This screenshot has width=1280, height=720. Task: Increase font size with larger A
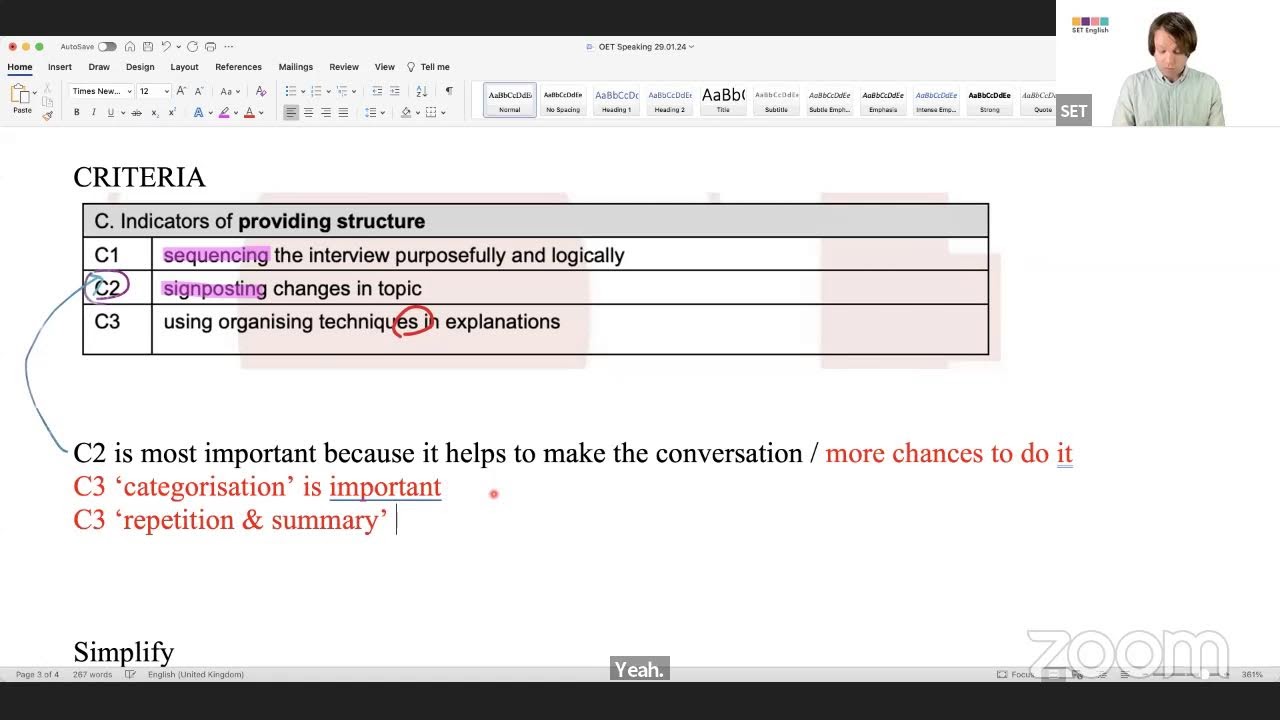pos(182,91)
